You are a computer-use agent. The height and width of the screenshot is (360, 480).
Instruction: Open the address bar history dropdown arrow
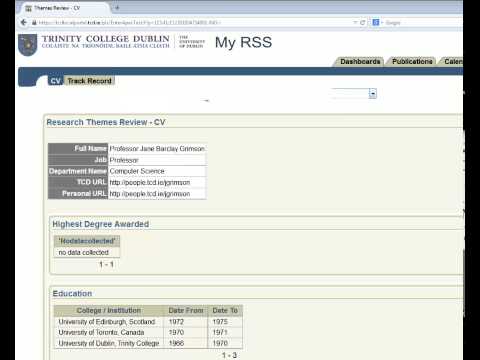click(355, 22)
